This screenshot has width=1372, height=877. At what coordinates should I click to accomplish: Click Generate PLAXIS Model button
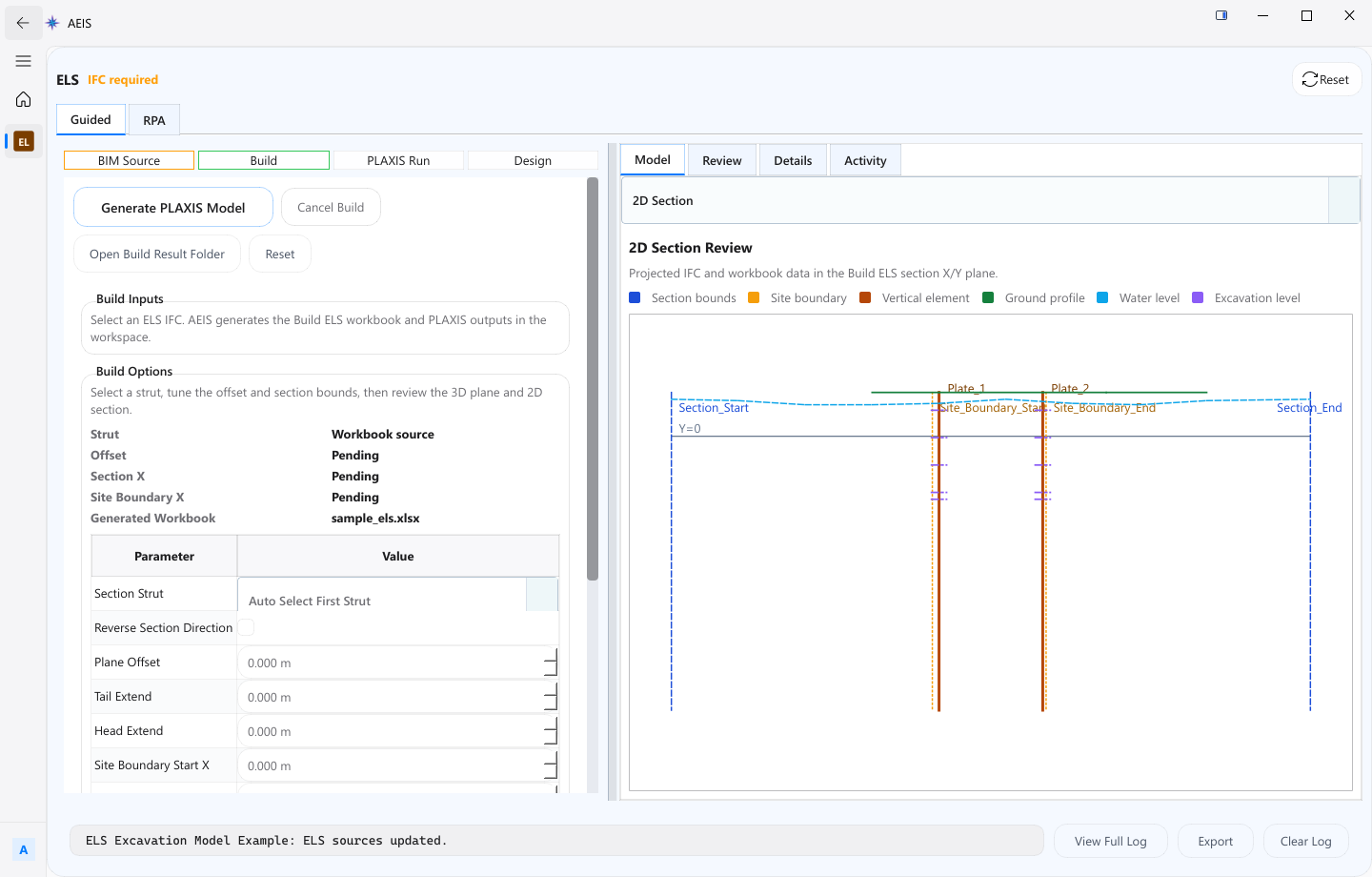tap(173, 208)
